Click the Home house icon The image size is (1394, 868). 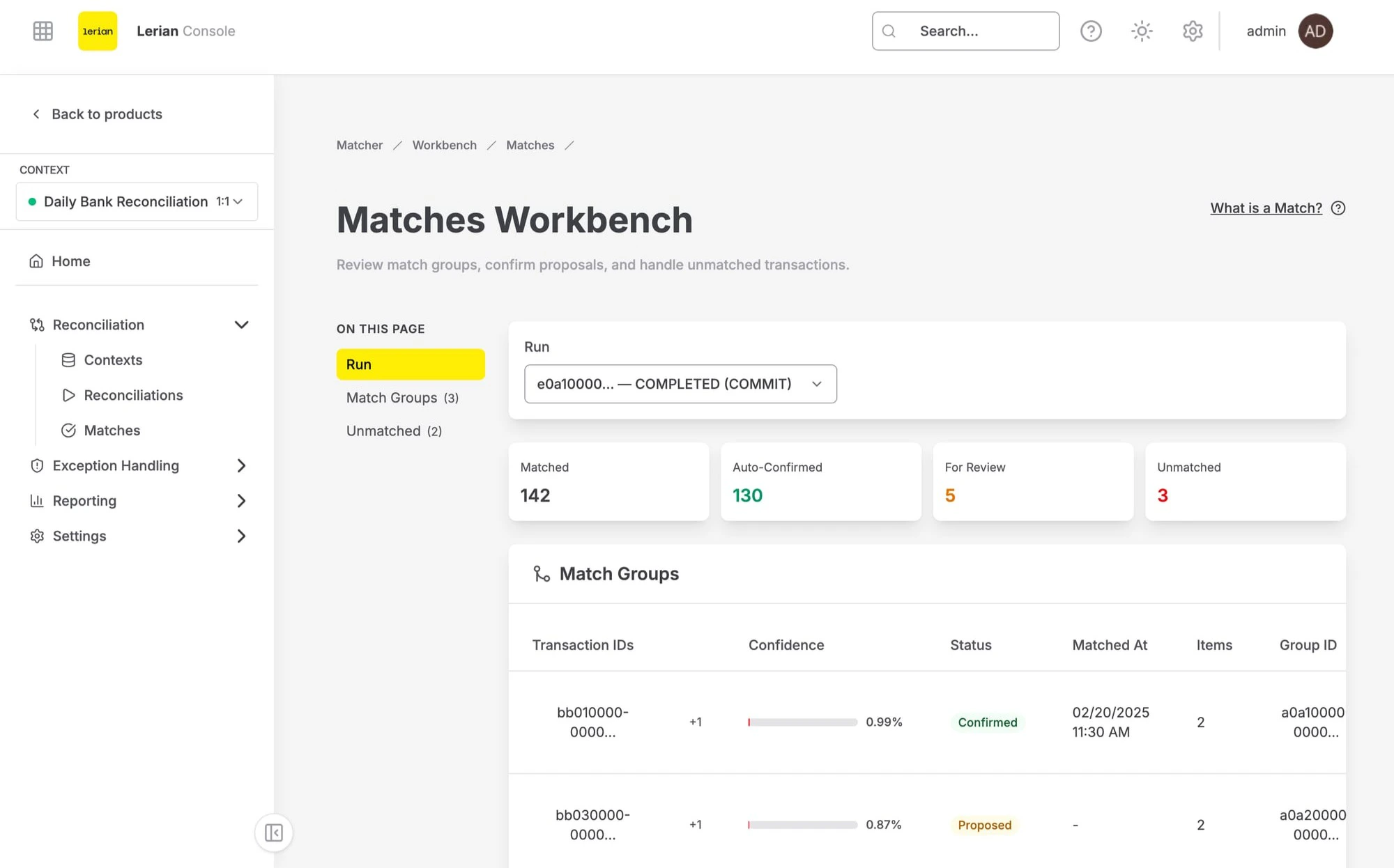36,261
